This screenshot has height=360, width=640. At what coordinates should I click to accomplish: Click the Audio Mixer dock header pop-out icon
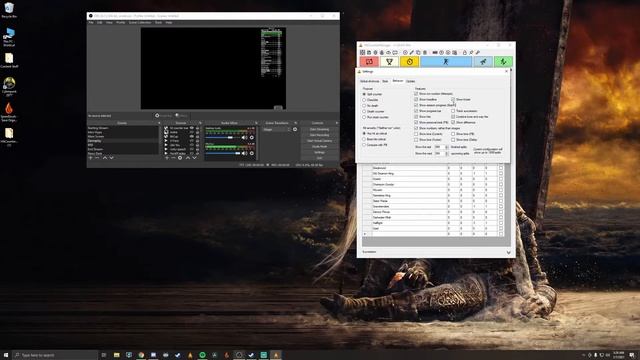pyautogui.click(x=256, y=123)
